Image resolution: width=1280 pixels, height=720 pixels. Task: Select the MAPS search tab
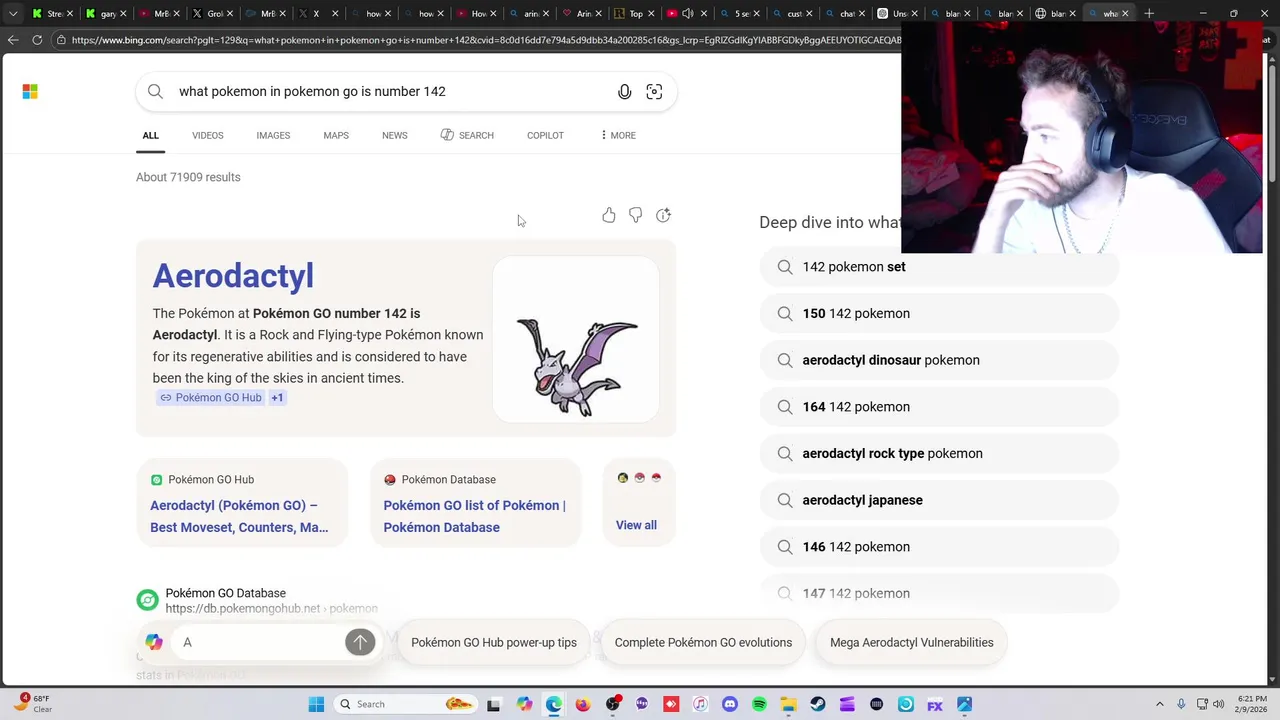(x=336, y=135)
